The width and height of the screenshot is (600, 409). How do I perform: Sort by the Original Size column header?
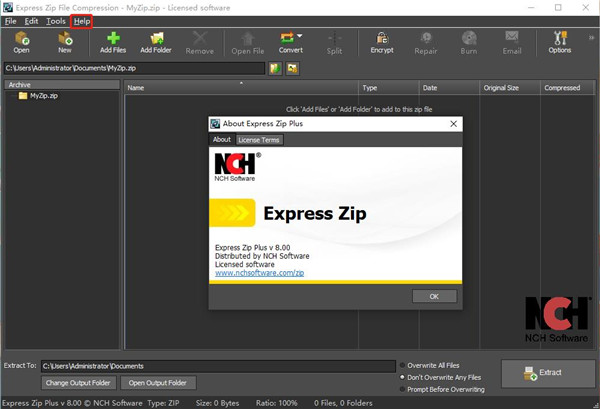[x=510, y=88]
